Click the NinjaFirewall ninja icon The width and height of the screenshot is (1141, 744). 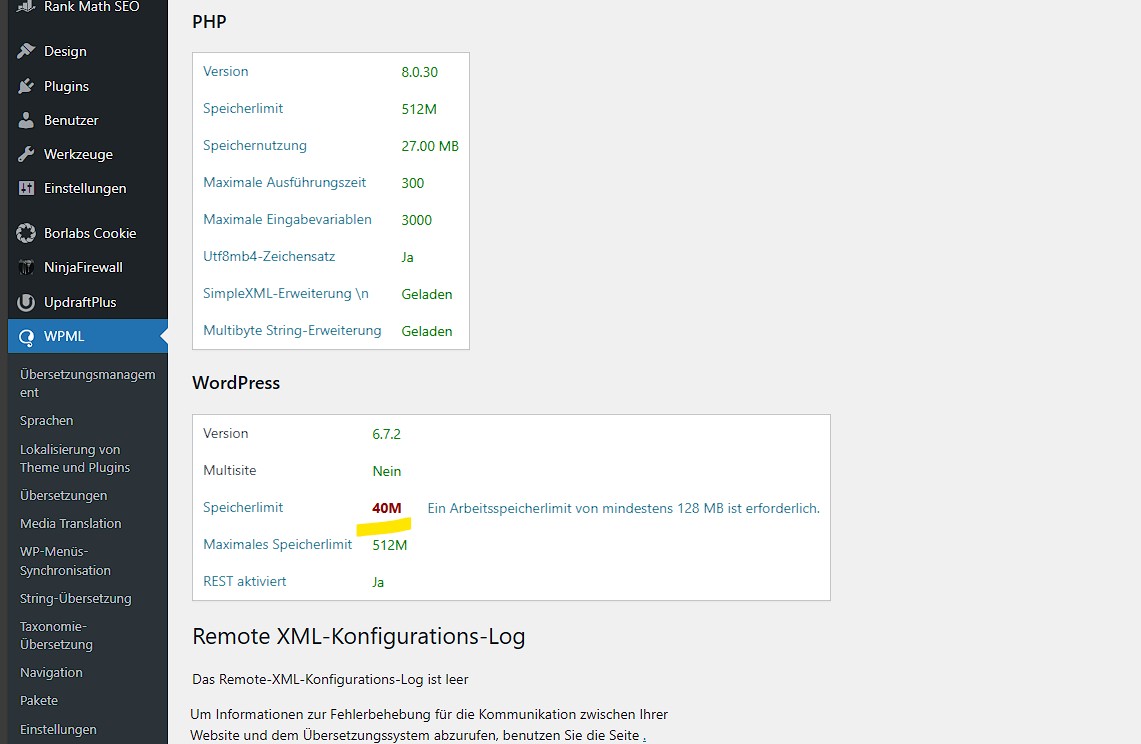(x=26, y=267)
